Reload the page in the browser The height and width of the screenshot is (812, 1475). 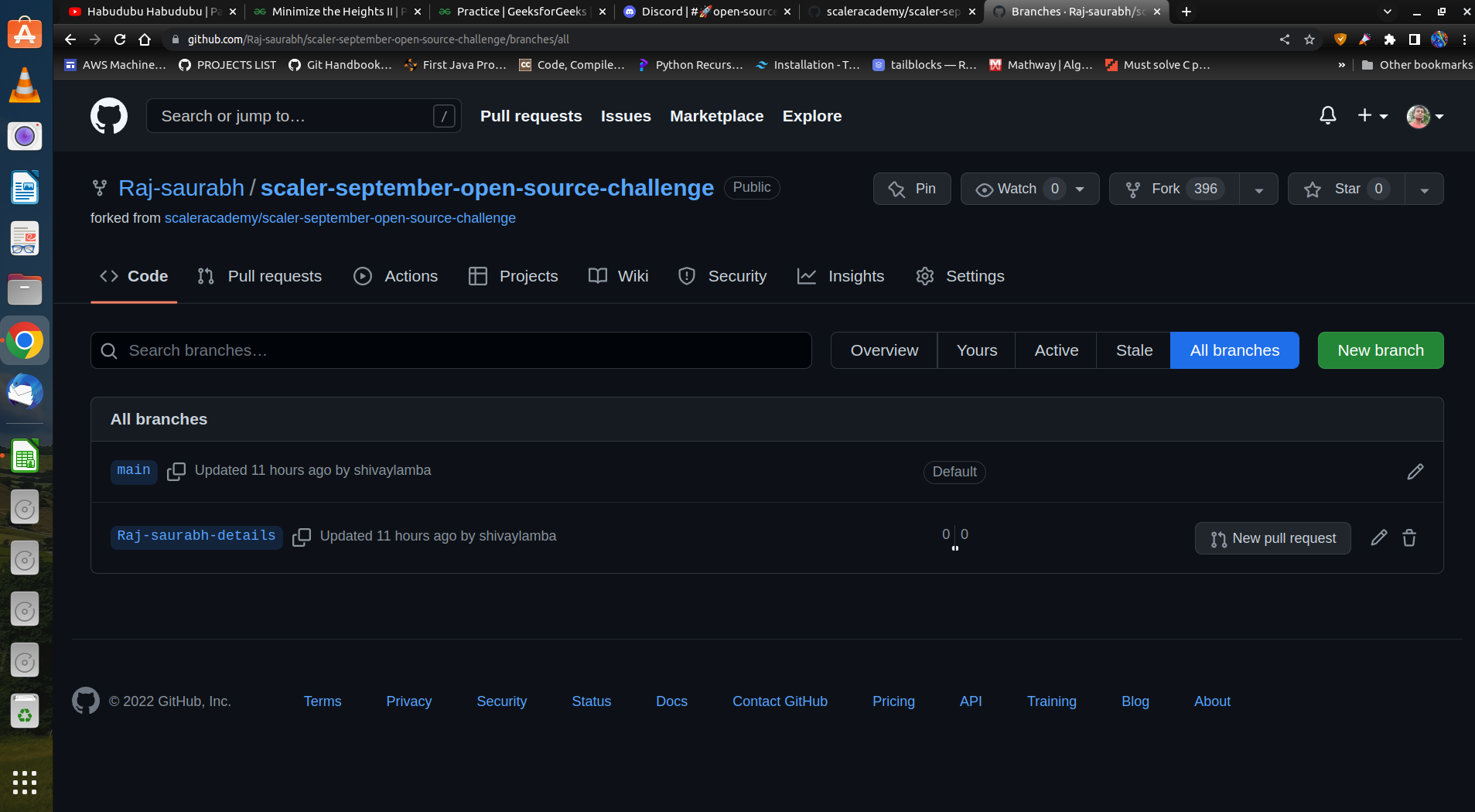pyautogui.click(x=121, y=39)
